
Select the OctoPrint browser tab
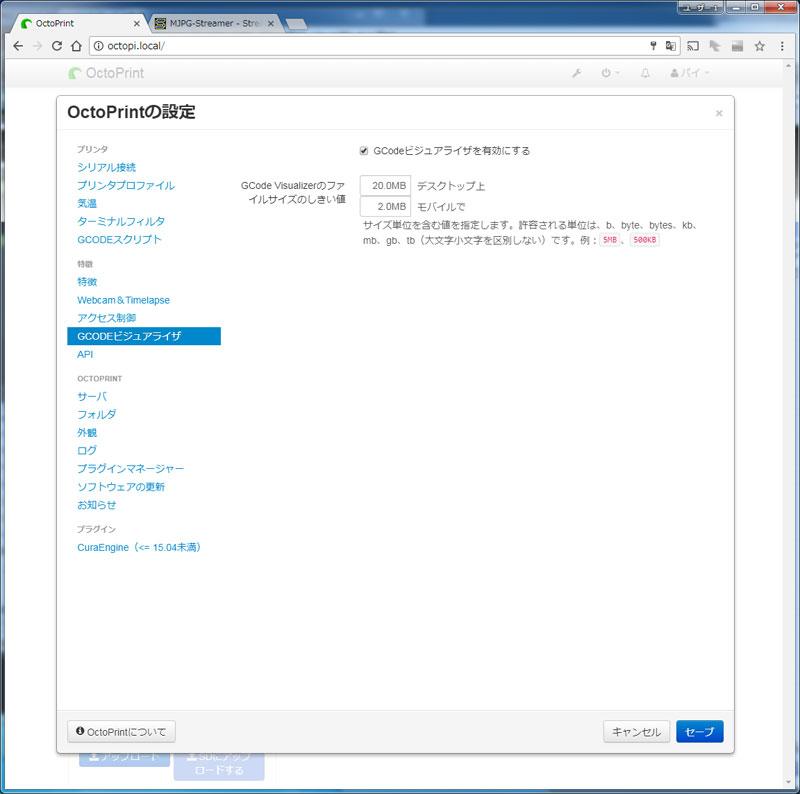pos(77,23)
